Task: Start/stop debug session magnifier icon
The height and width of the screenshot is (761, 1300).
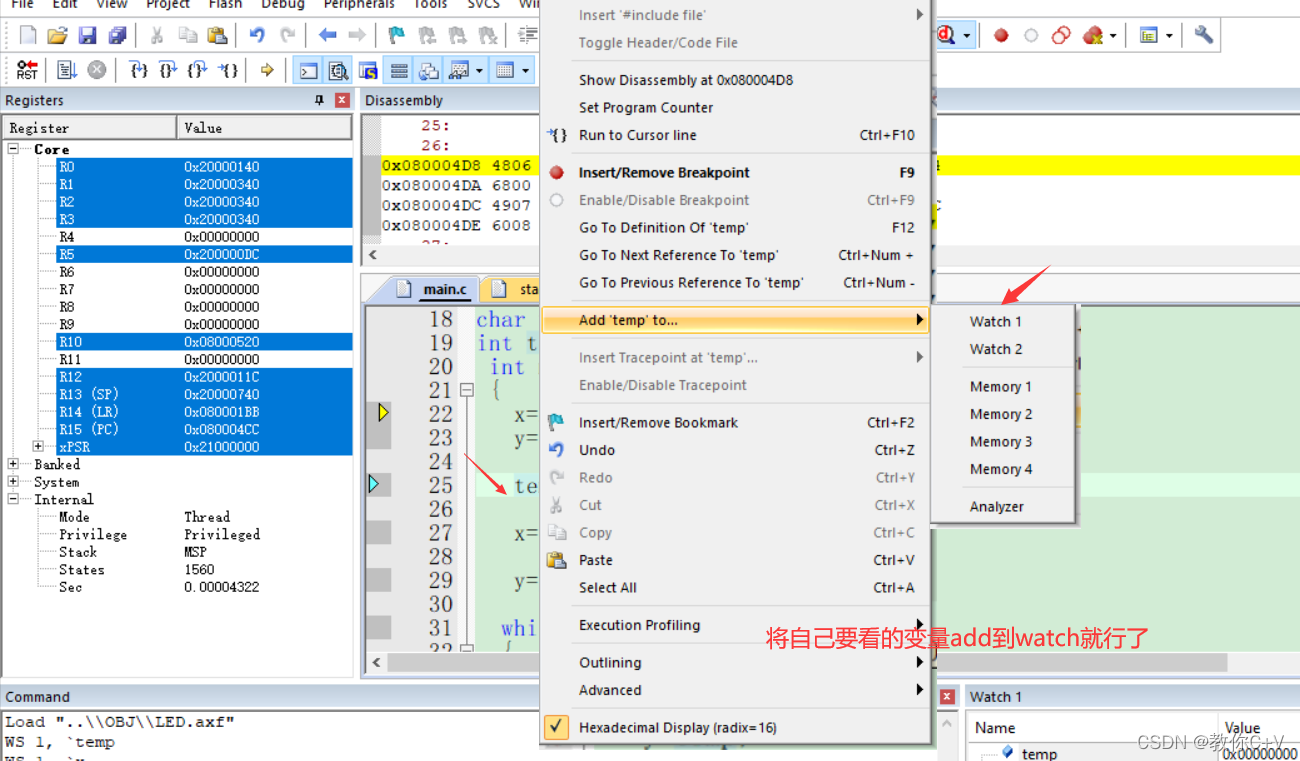Action: pyautogui.click(x=946, y=36)
